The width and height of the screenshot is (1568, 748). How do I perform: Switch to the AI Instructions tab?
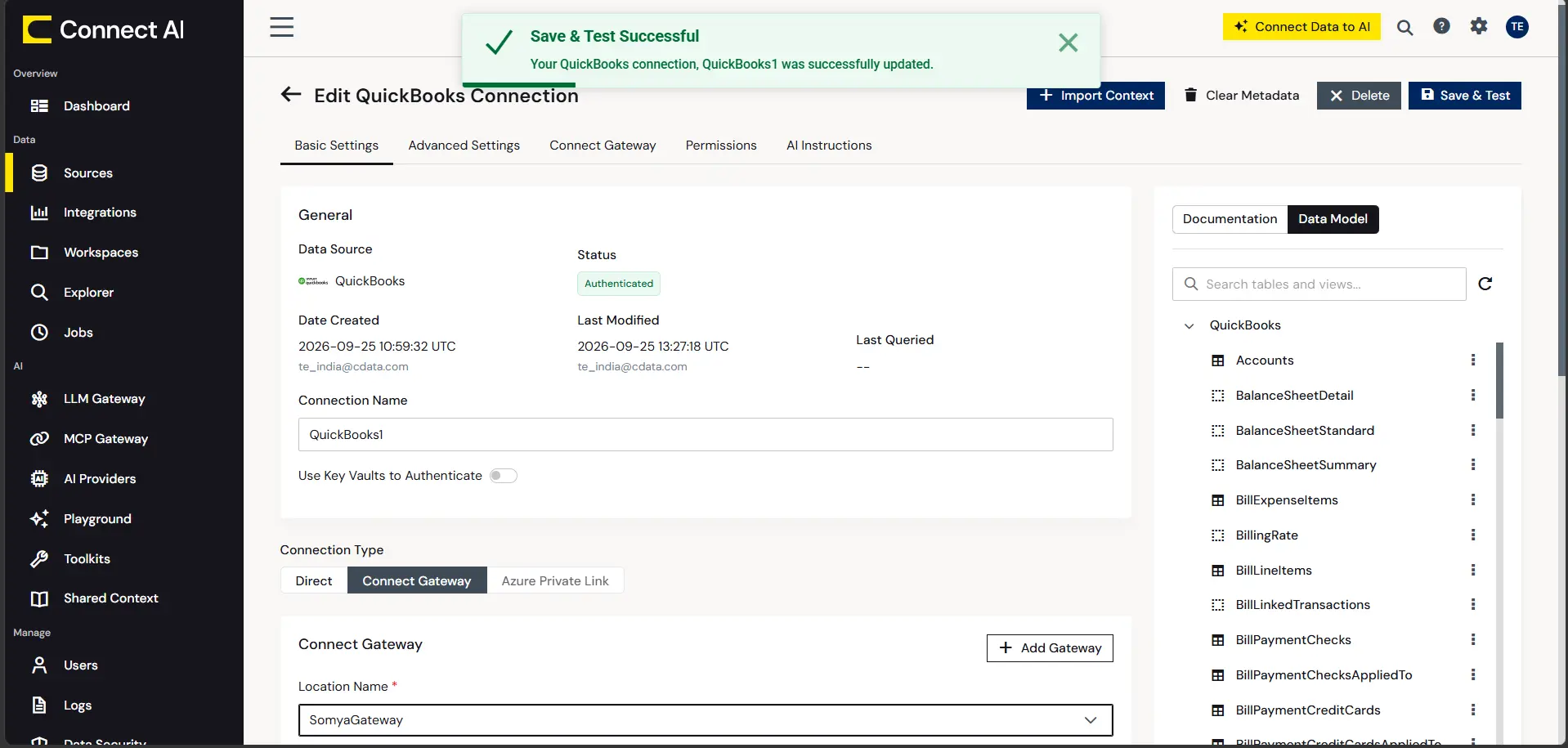pyautogui.click(x=829, y=146)
